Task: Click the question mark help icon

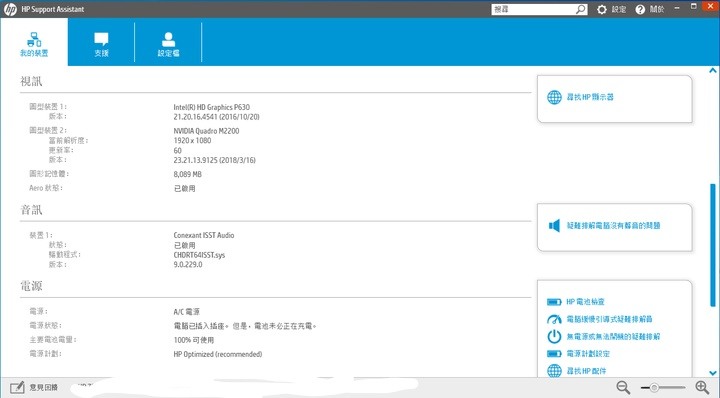Action: 640,9
